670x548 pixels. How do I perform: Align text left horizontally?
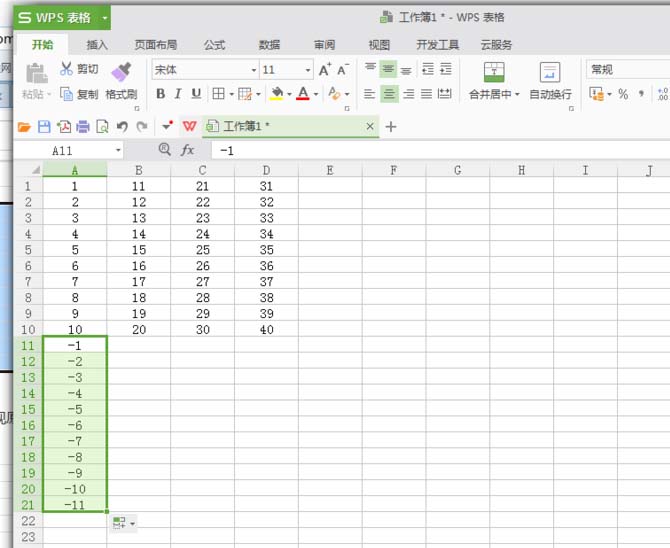click(370, 94)
